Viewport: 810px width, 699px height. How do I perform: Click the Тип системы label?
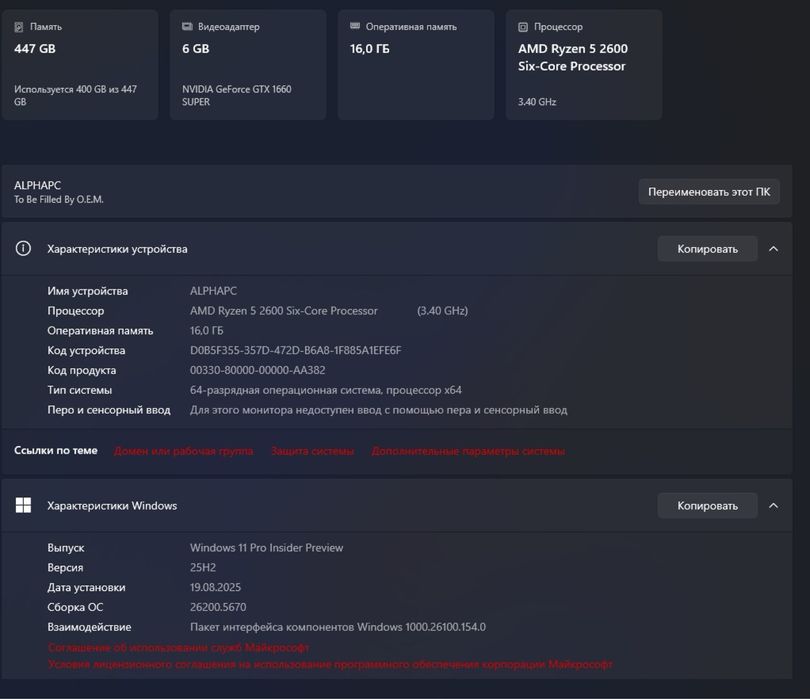tap(80, 390)
